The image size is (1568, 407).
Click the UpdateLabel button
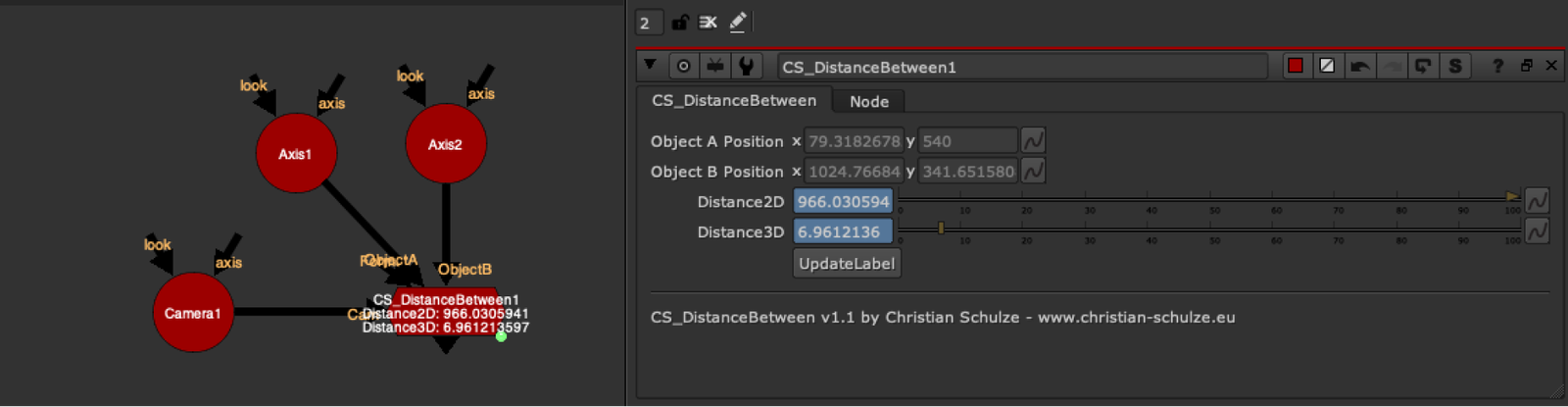click(x=847, y=263)
